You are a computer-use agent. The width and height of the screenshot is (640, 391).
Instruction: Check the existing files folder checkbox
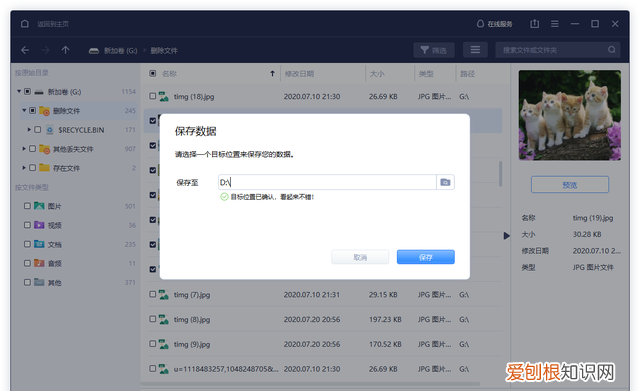[32, 168]
